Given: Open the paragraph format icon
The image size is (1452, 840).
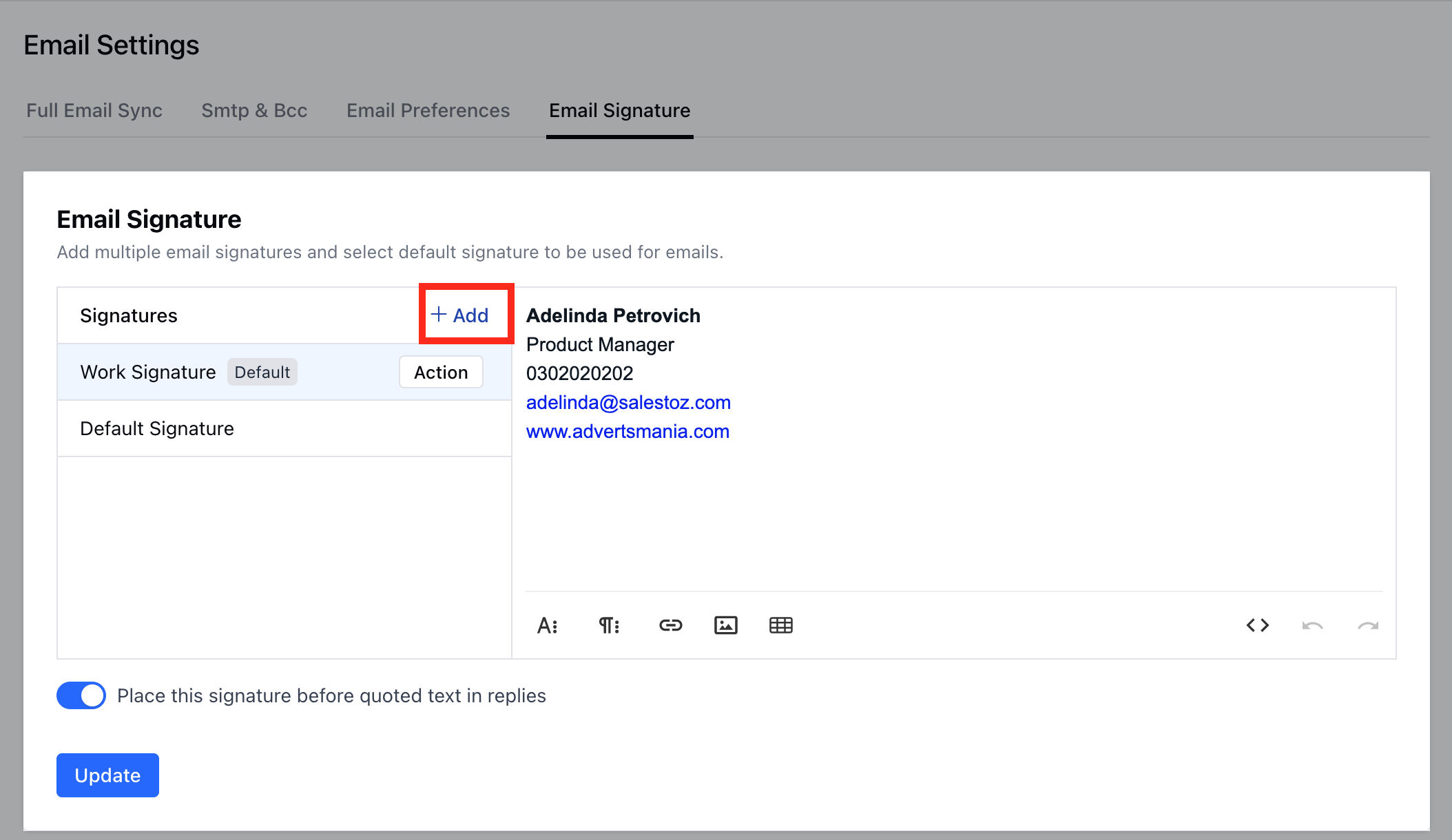Looking at the screenshot, I should [609, 625].
